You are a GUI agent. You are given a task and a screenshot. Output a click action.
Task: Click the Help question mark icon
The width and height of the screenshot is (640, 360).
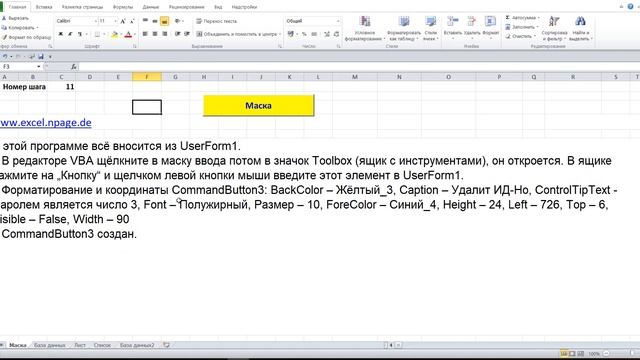pyautogui.click(x=630, y=7)
